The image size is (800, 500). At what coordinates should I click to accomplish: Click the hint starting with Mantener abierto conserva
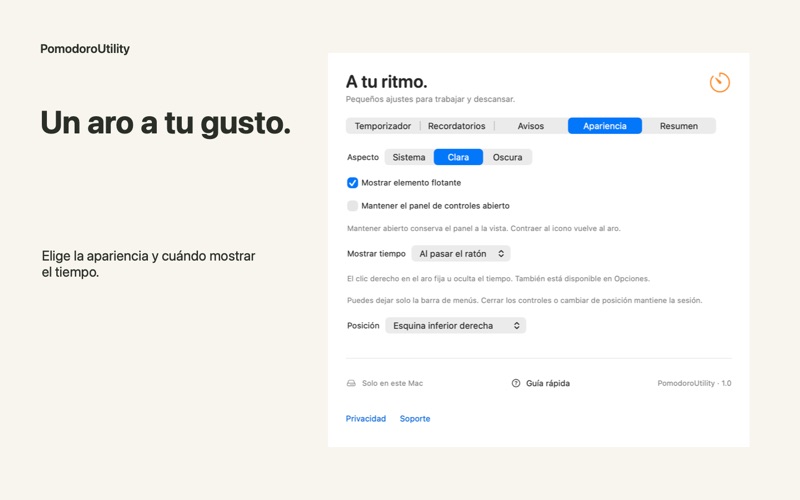tap(484, 229)
